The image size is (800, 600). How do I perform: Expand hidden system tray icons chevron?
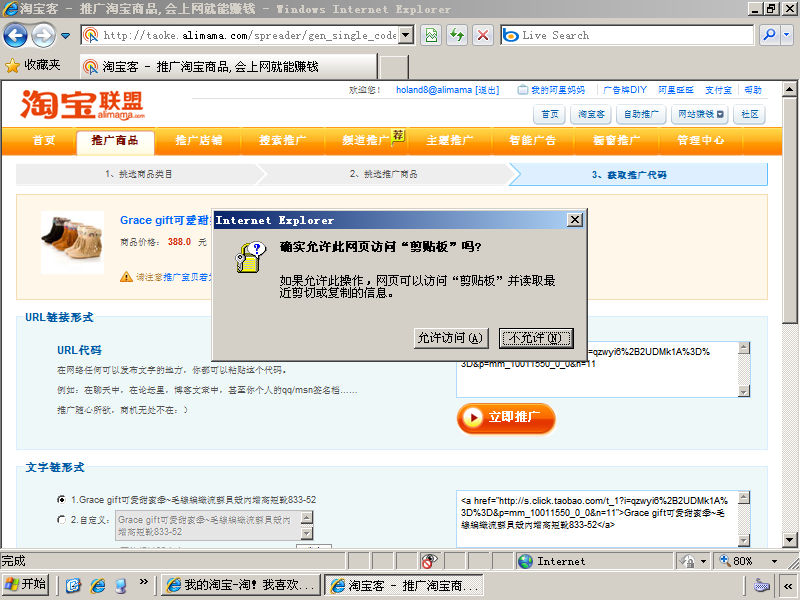788,586
